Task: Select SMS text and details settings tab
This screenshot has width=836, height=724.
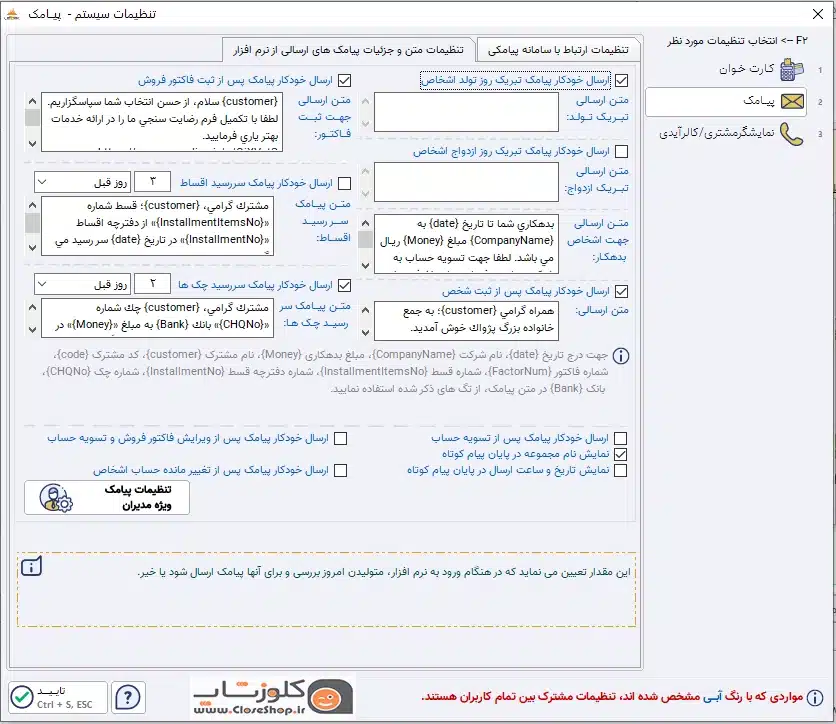Action: click(348, 50)
